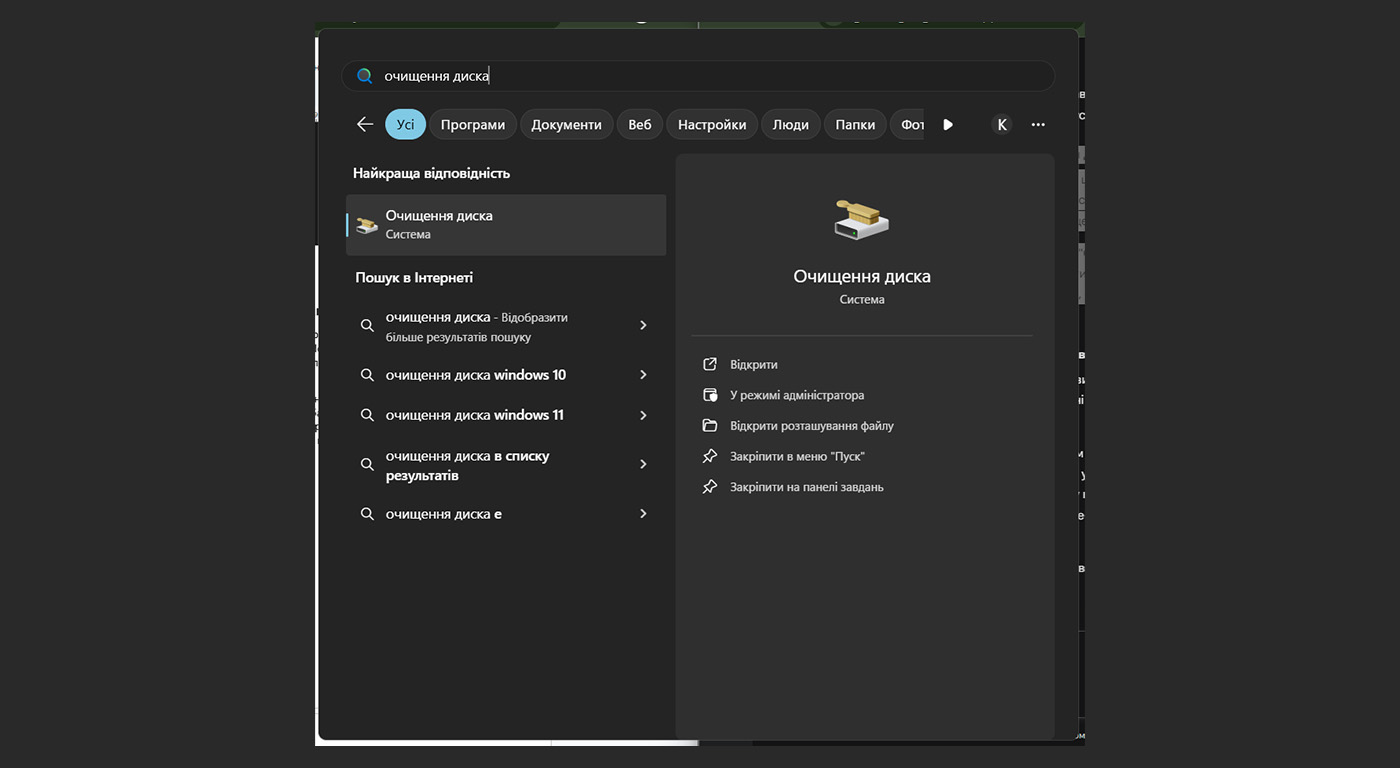The width and height of the screenshot is (1400, 768).
Task: Switch to the partially visible Фото filter tab
Action: coord(909,124)
